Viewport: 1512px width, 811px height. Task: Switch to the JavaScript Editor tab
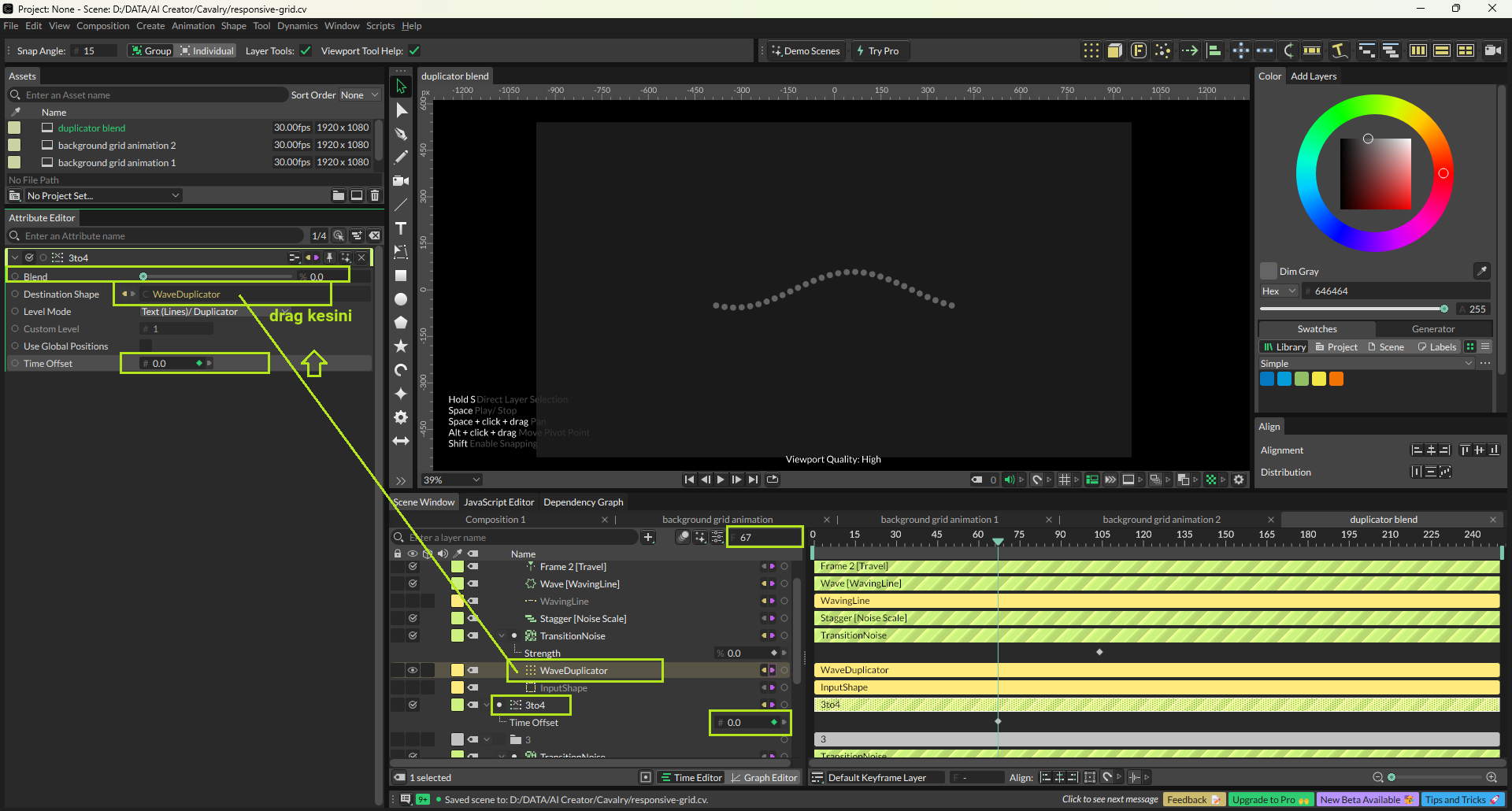(498, 502)
